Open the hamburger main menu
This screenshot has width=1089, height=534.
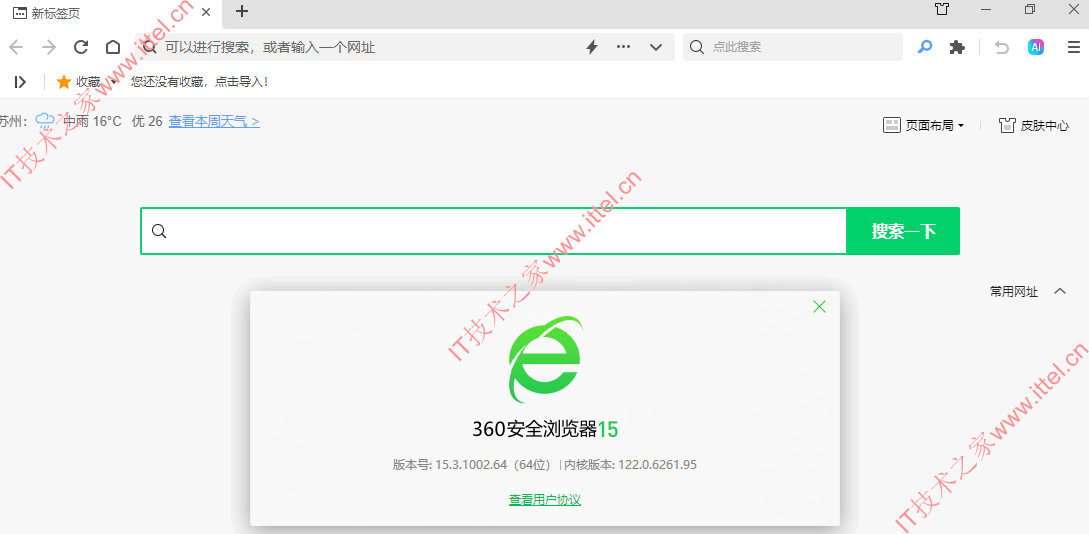(x=1074, y=47)
